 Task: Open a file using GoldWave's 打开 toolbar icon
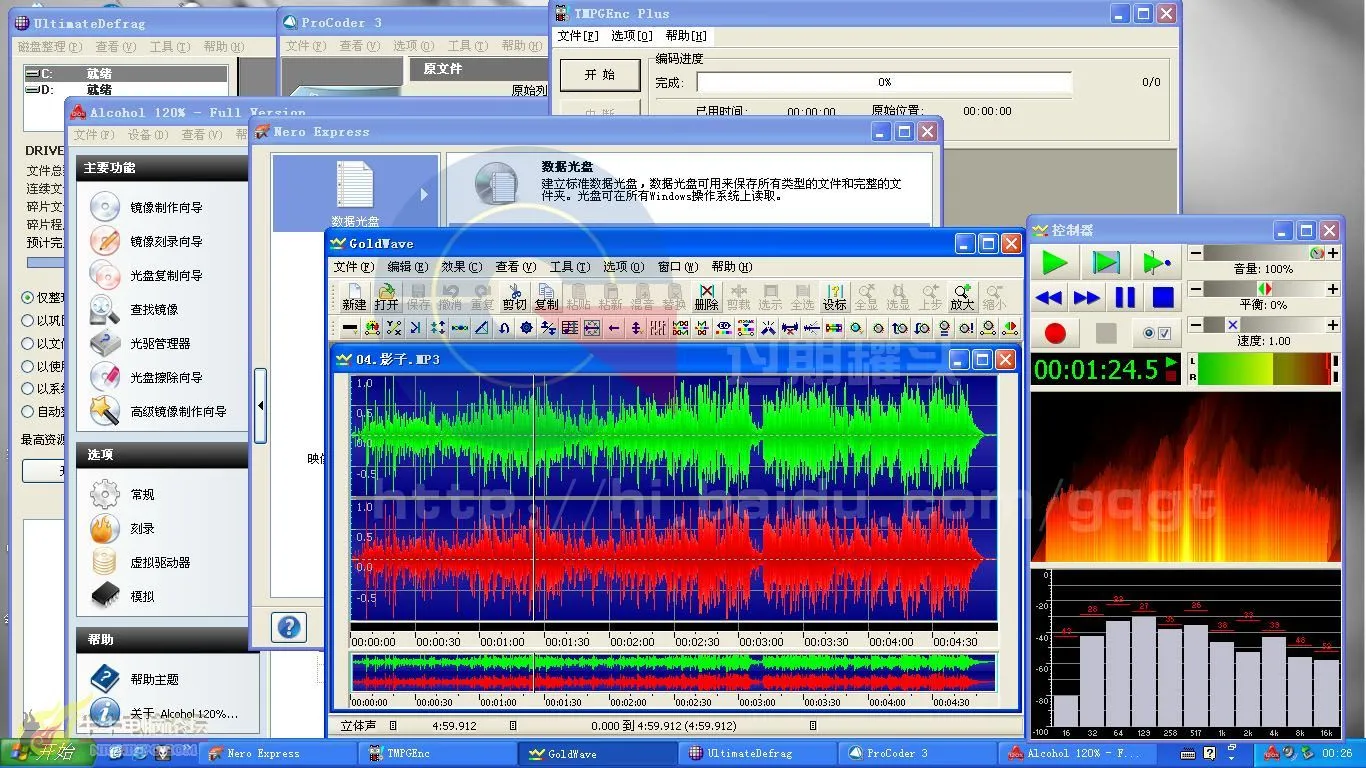(387, 293)
